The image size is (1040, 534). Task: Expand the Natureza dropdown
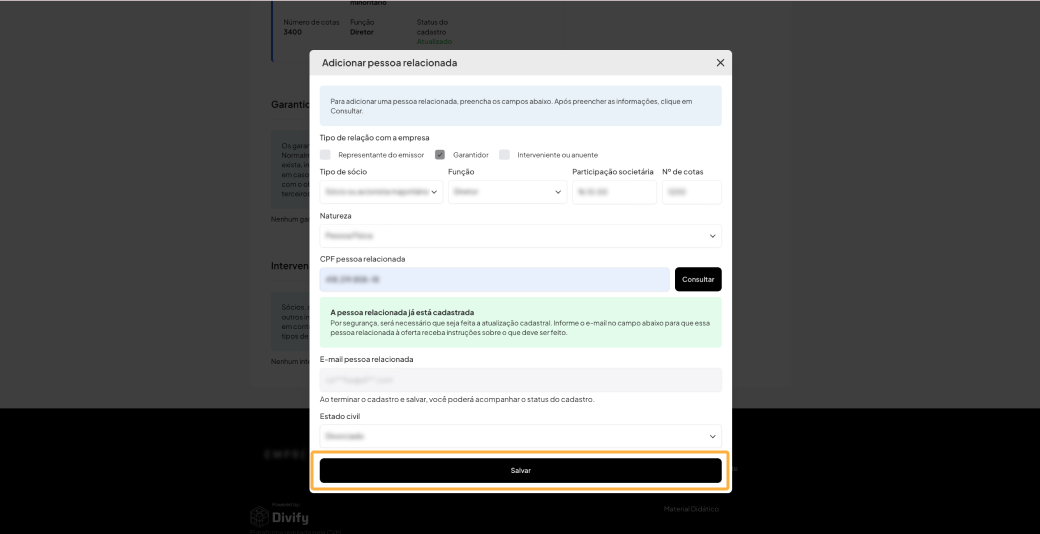coord(521,235)
